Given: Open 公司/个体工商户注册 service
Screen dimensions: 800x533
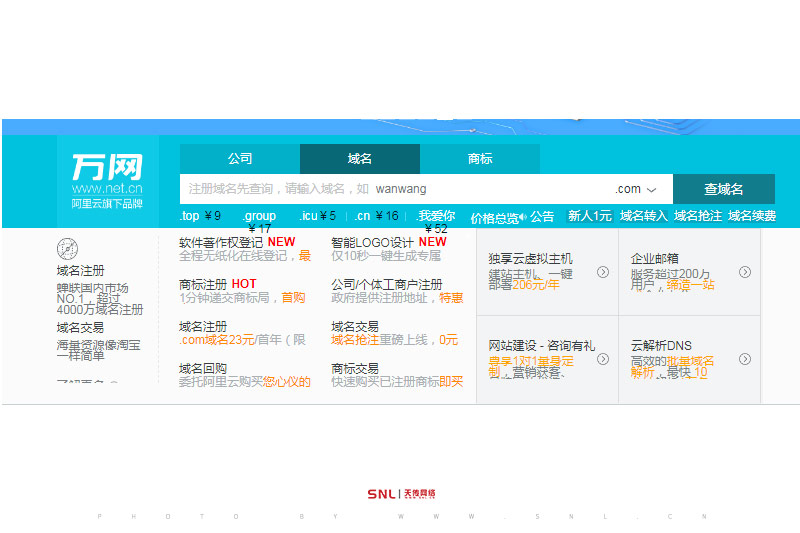Looking at the screenshot, I should click(x=387, y=284).
